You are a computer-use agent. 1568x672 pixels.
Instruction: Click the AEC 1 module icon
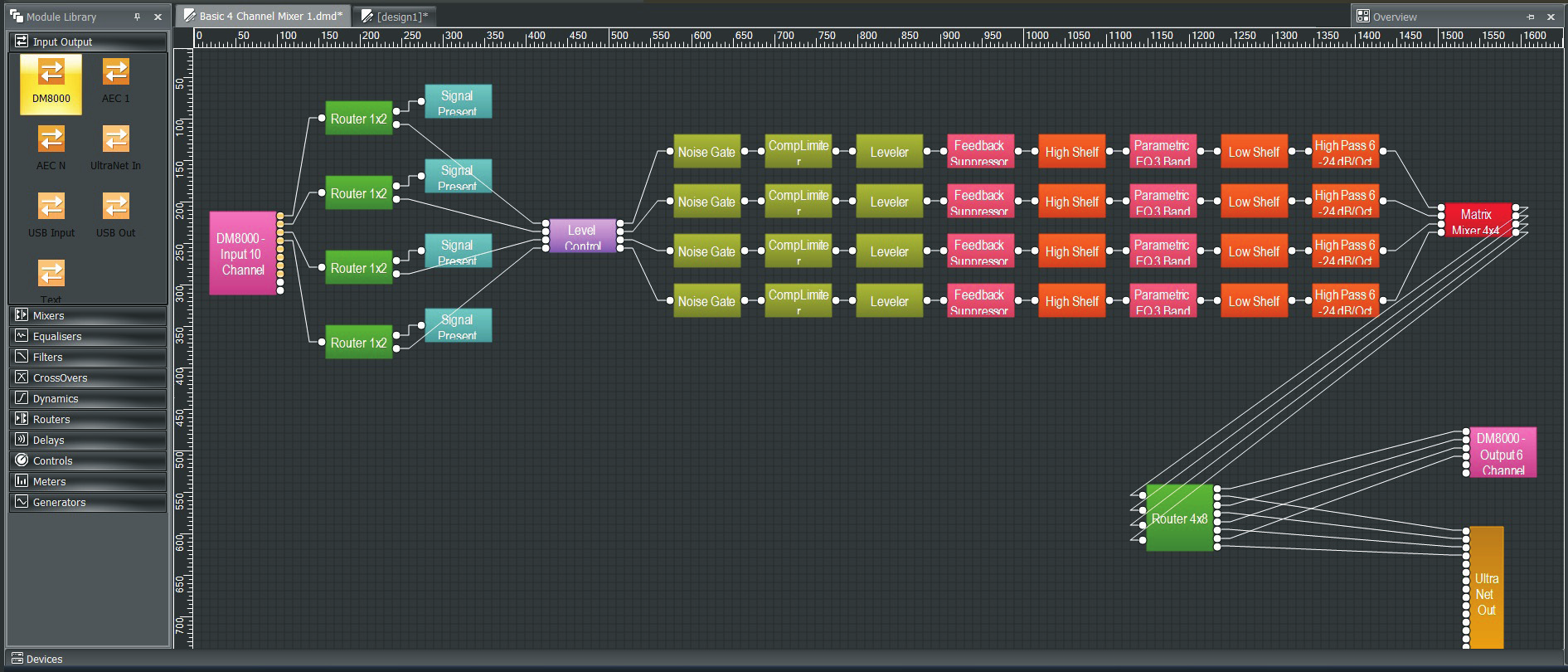pyautogui.click(x=116, y=73)
